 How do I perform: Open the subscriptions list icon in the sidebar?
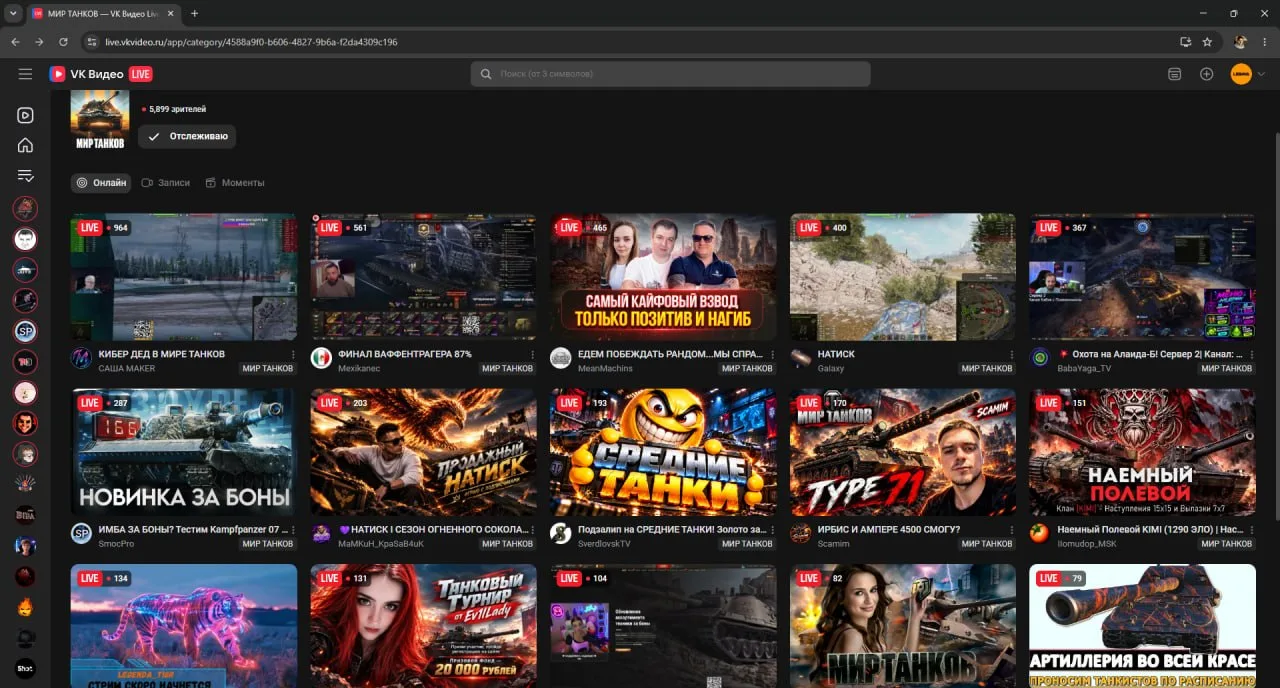pos(25,176)
